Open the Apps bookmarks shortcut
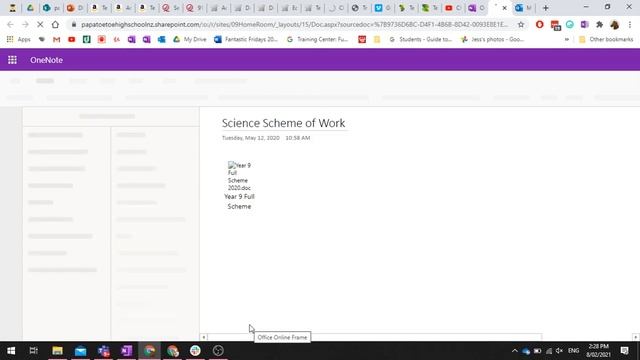 [x=19, y=40]
